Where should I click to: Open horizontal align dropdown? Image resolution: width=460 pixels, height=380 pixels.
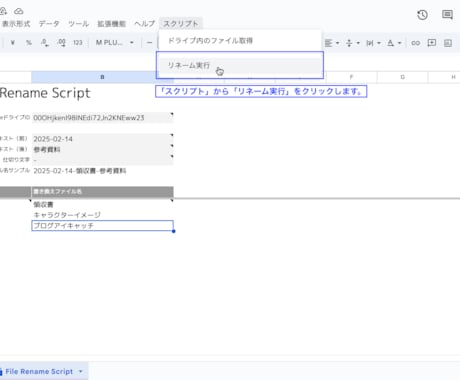[x=332, y=43]
